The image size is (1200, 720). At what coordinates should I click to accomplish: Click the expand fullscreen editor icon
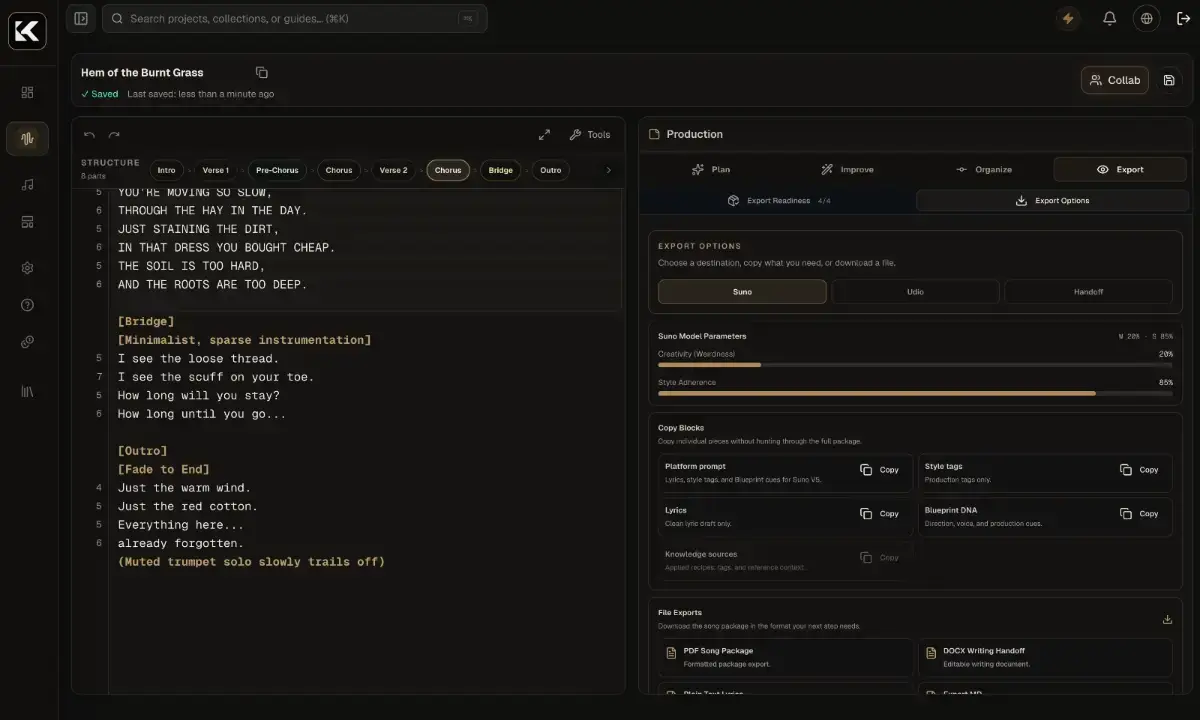click(544, 135)
